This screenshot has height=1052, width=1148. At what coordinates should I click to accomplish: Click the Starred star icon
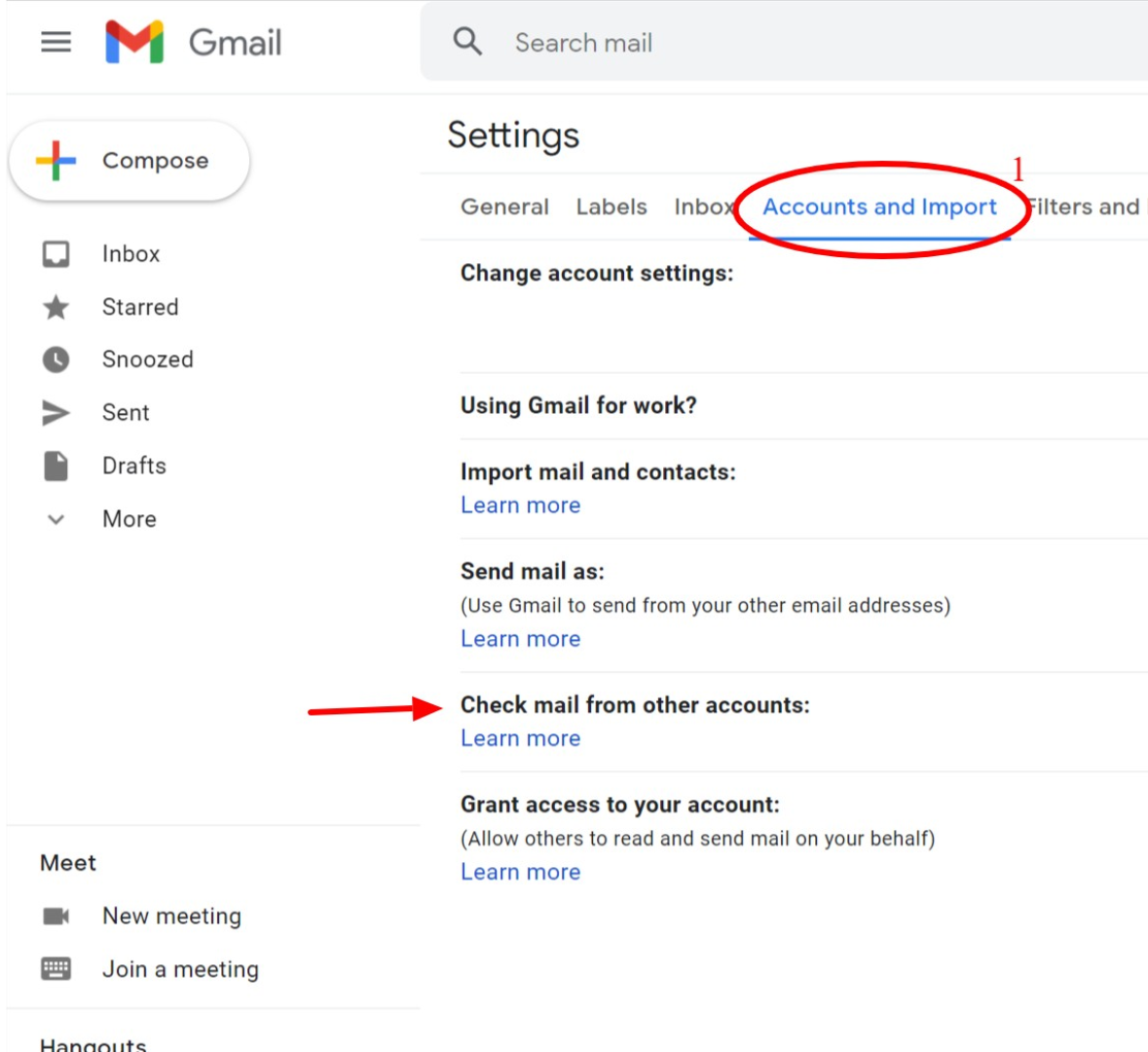pos(56,307)
